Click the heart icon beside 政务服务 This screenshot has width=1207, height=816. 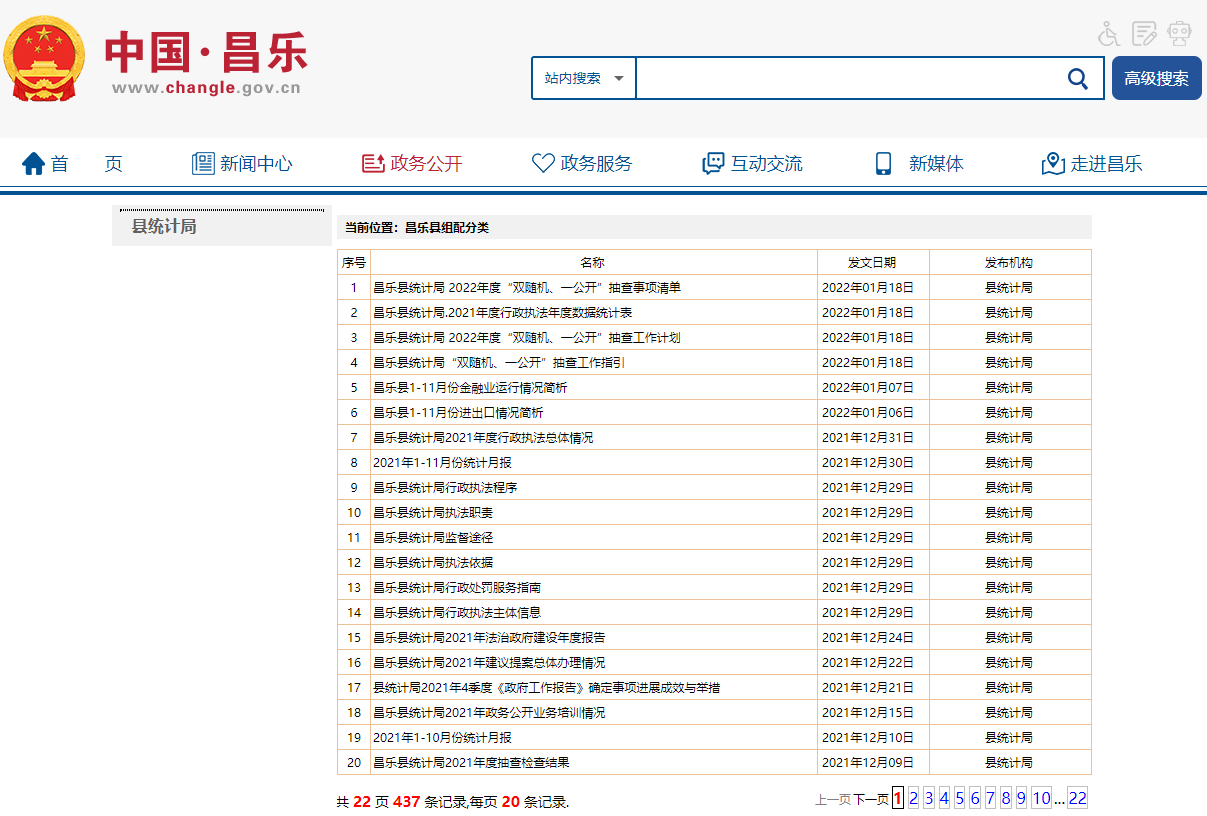click(x=543, y=163)
